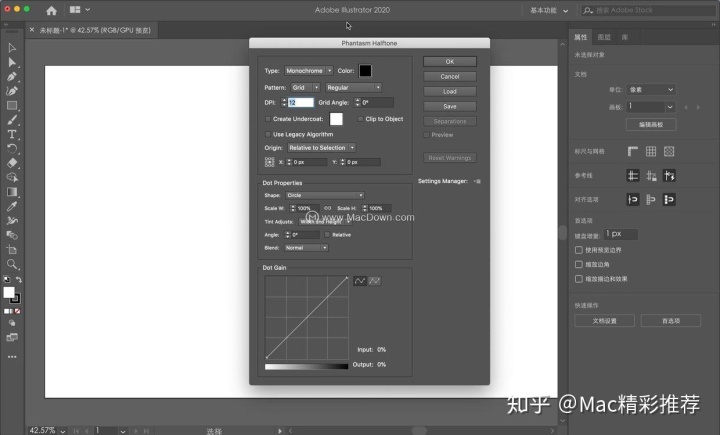720x435 pixels.
Task: Click the Cancel button
Action: point(450,77)
